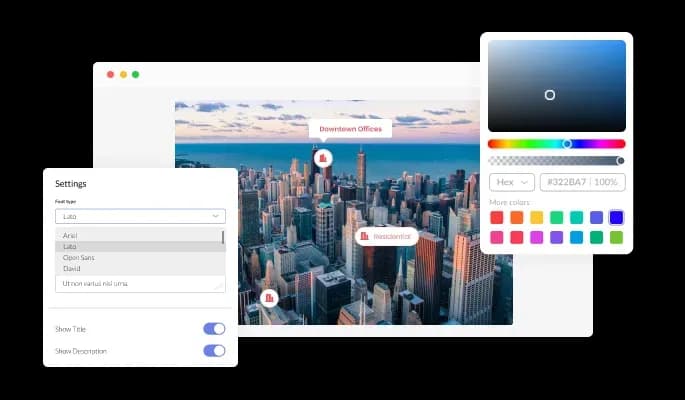Open the Font type dropdown showing Lato
The height and width of the screenshot is (400, 685).
pos(140,215)
